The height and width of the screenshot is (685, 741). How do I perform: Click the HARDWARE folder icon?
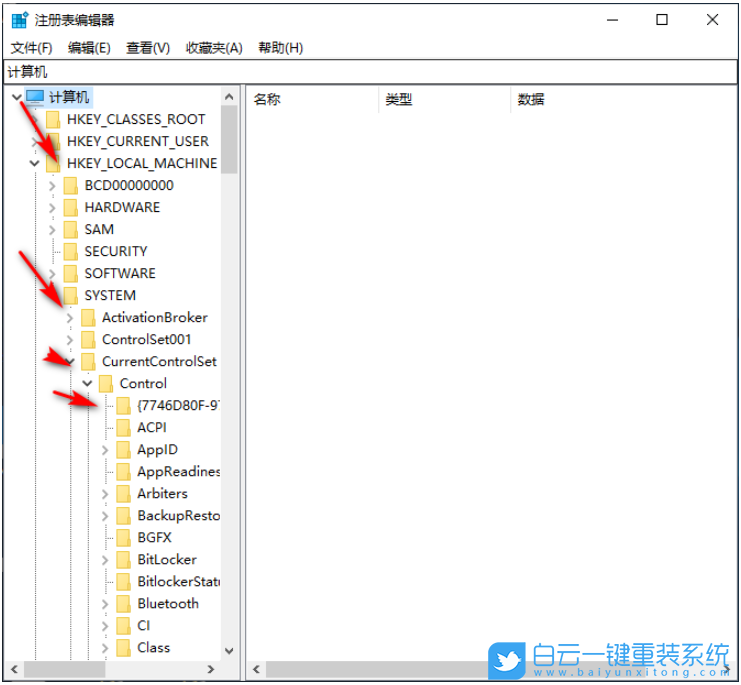(x=70, y=207)
